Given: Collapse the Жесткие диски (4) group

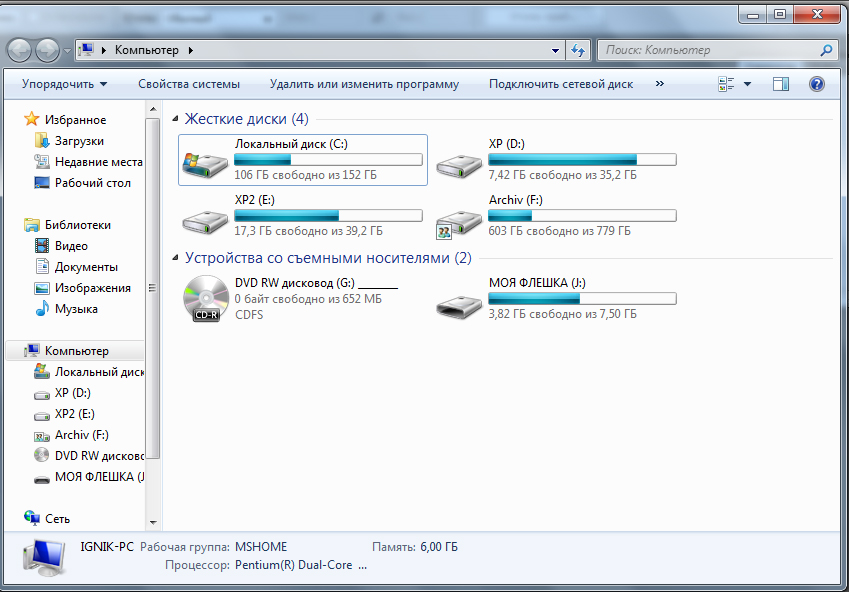Looking at the screenshot, I should 175,119.
